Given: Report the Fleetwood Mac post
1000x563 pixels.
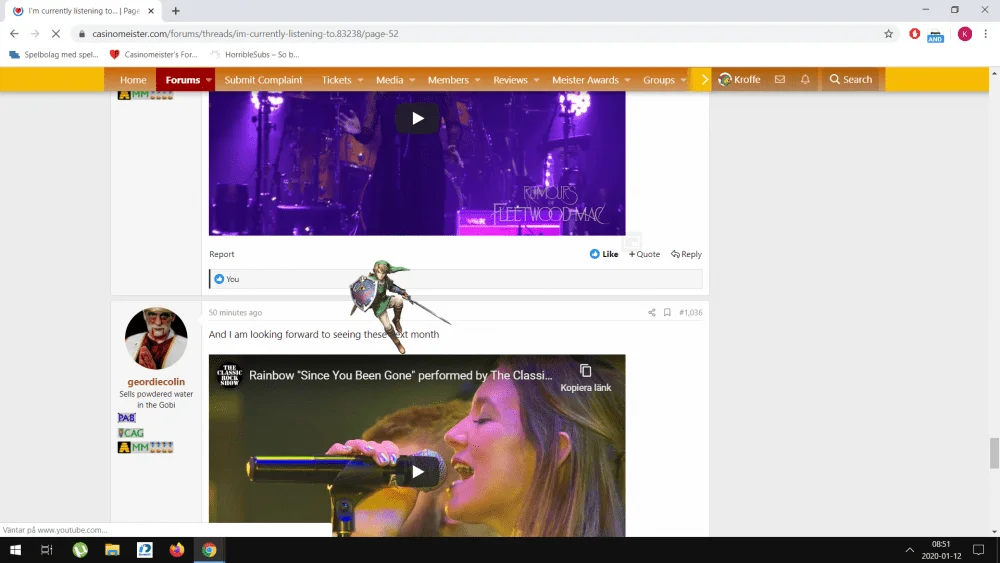Looking at the screenshot, I should tap(221, 254).
